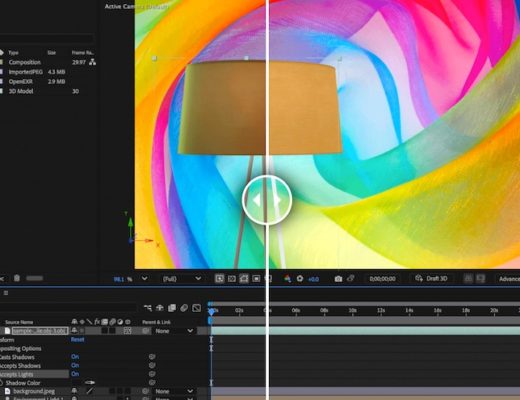Open the parent None dropdown for background.jpeg
This screenshot has width=520, height=400.
(x=174, y=391)
